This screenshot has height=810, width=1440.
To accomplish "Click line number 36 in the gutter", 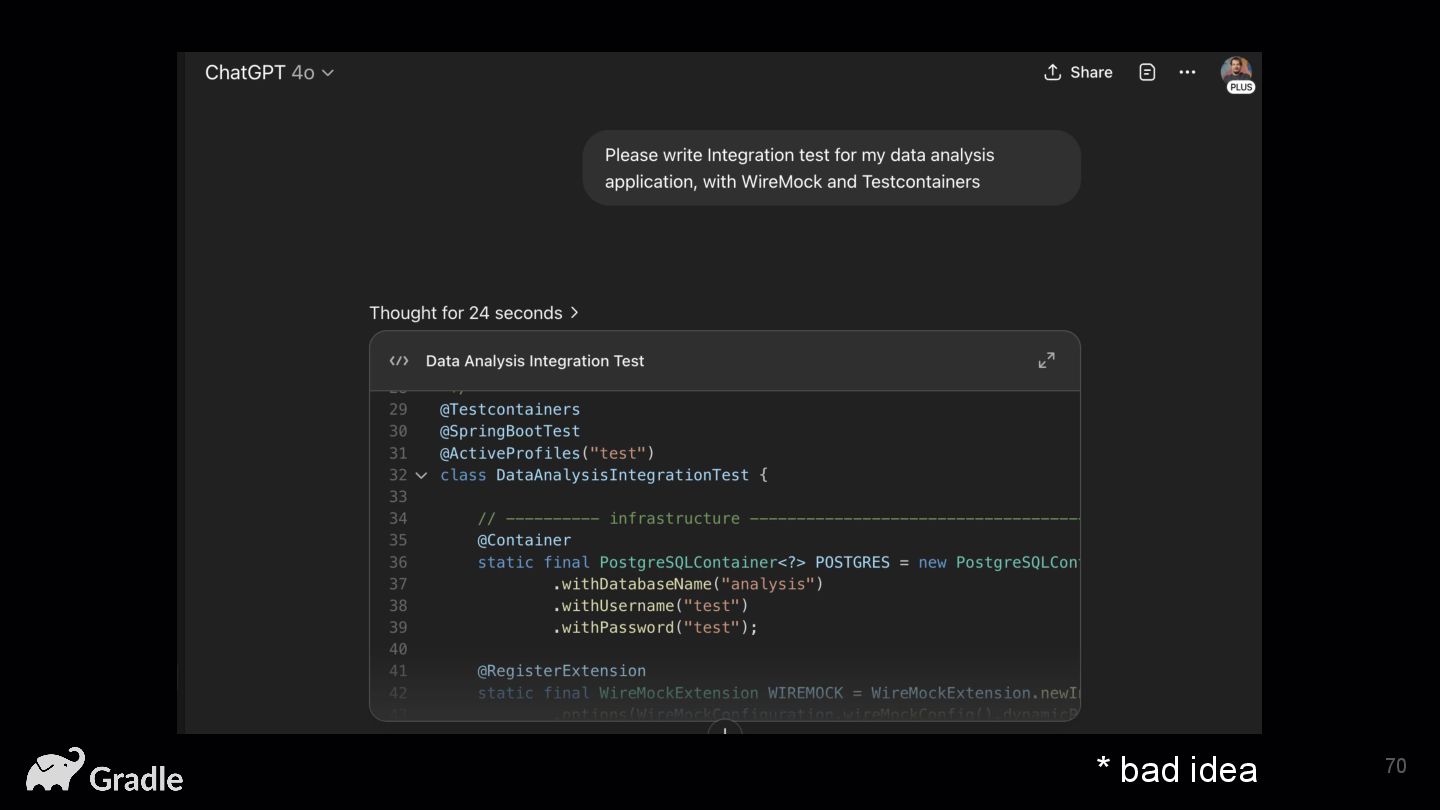I will [x=398, y=562].
